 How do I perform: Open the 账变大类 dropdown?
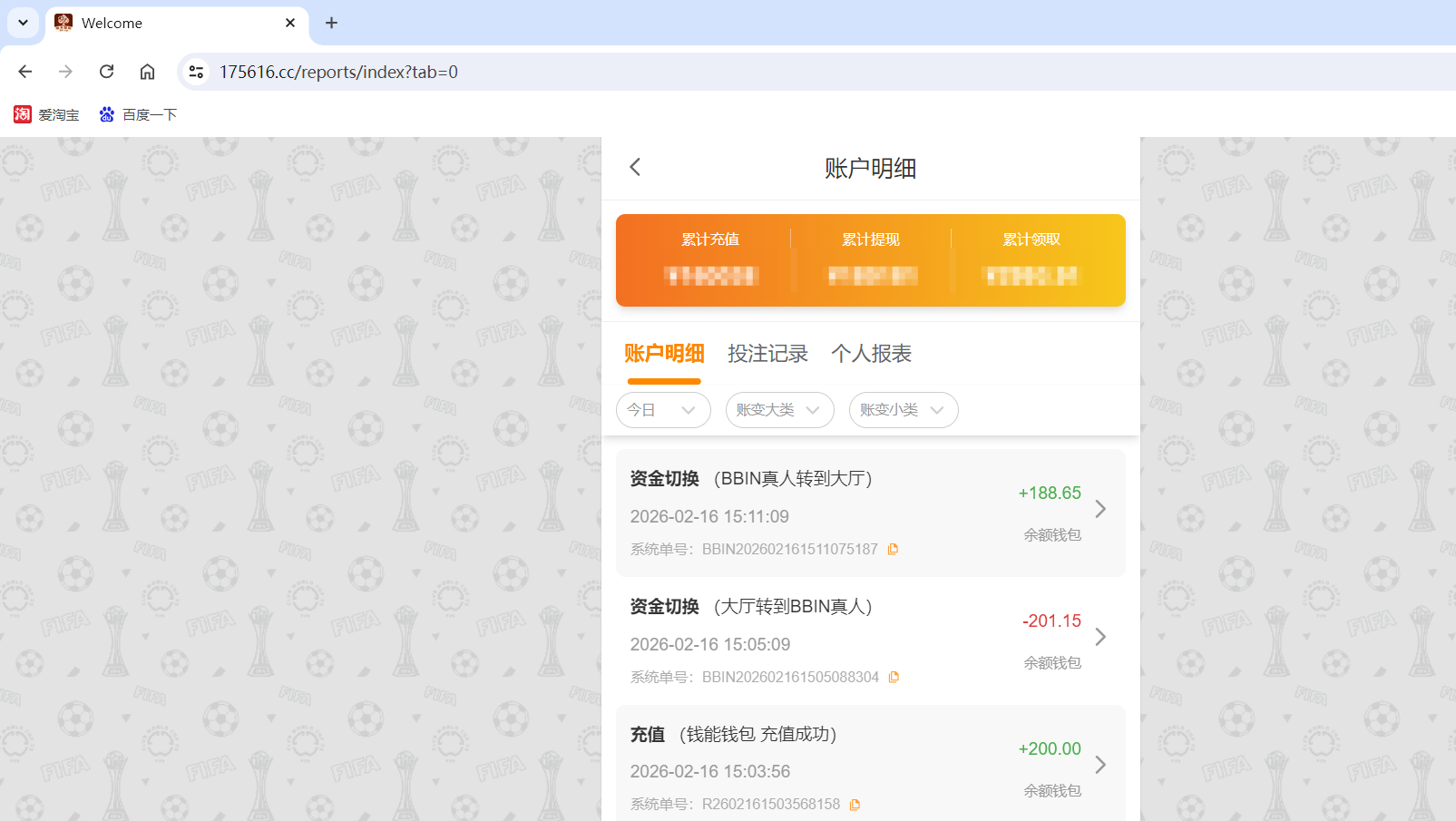click(x=778, y=410)
